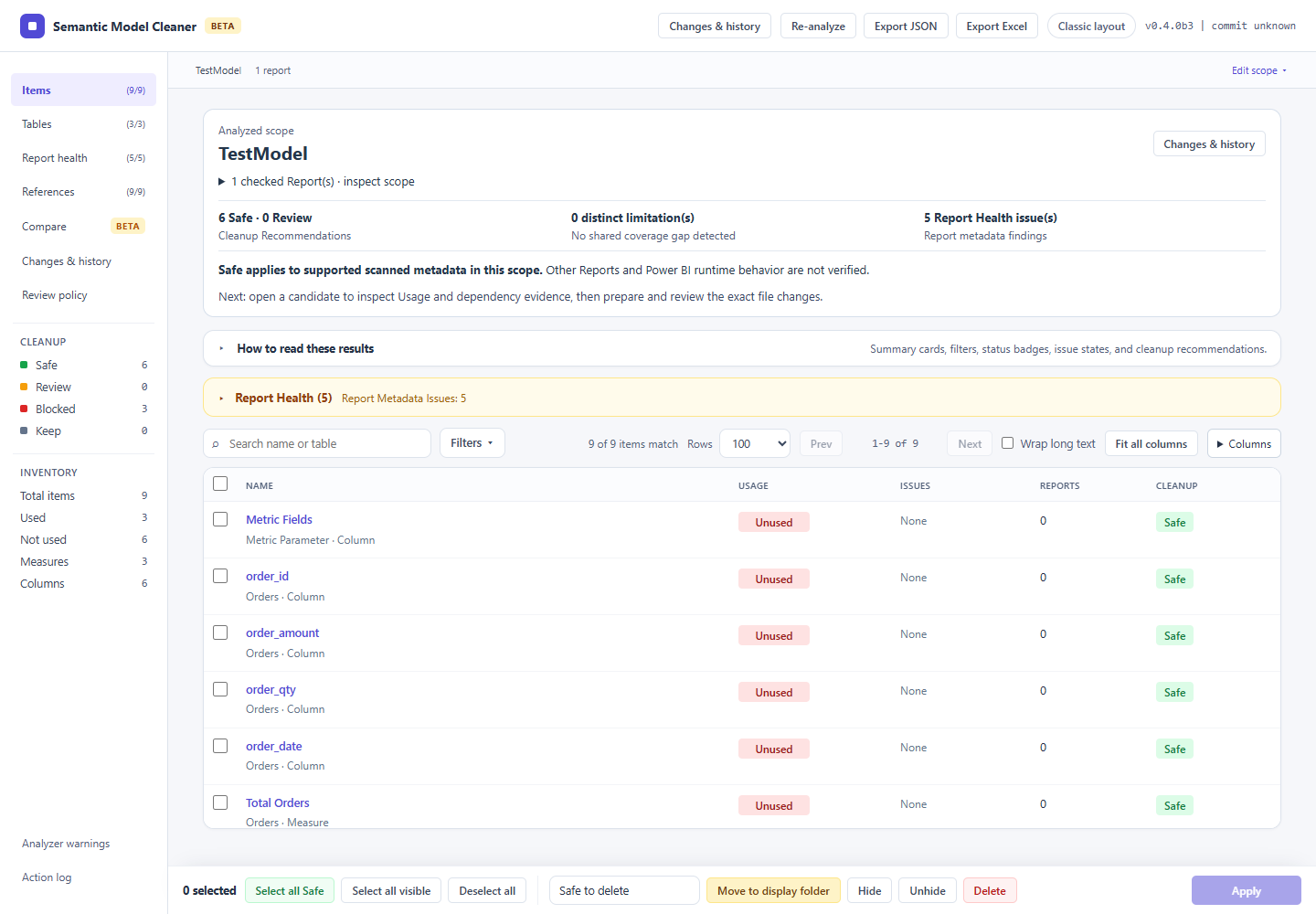Focus the Search name or table field

point(317,443)
